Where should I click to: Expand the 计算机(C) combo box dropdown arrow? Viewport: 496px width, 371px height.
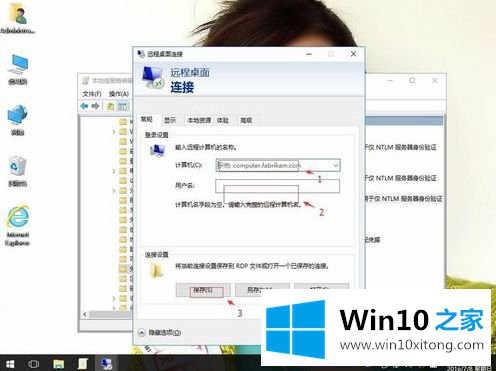[335, 165]
